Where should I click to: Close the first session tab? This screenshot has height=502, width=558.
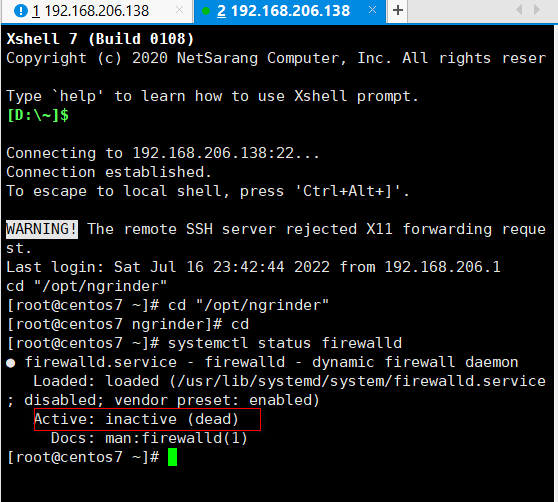tap(180, 10)
